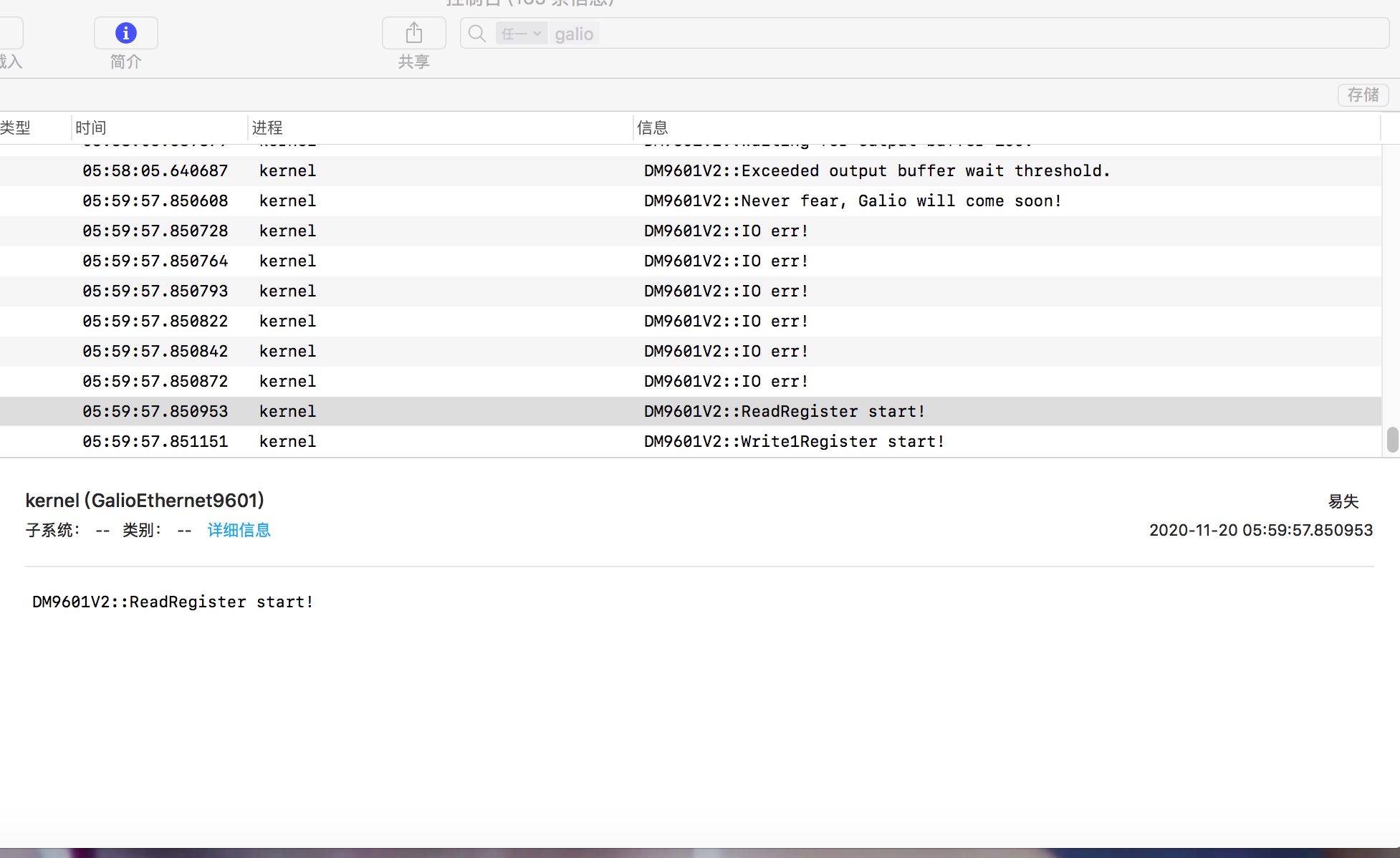Image resolution: width=1400 pixels, height=858 pixels.
Task: Click the search magnifier icon
Action: click(476, 34)
